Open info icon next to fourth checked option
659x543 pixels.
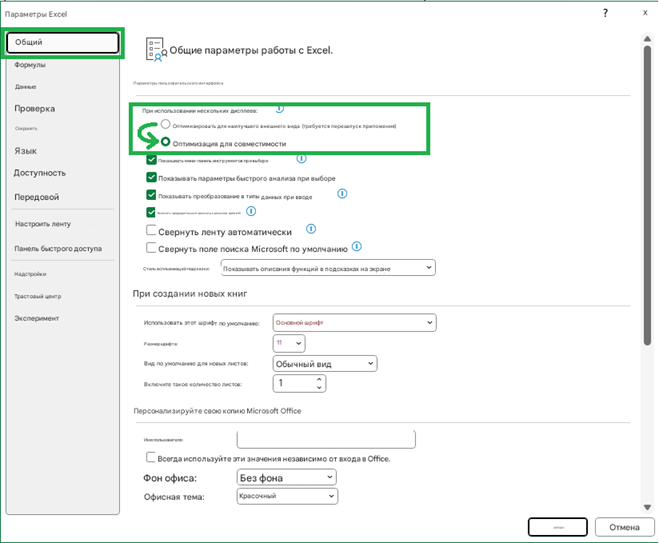tap(251, 211)
